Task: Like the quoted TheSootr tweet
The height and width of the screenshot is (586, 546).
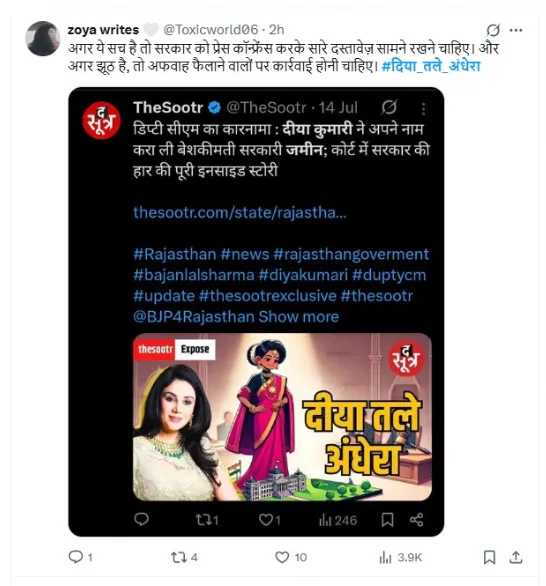Action: [x=269, y=519]
